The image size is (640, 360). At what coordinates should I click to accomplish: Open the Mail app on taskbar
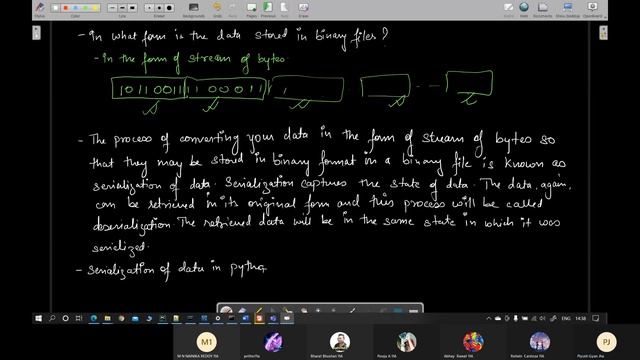point(135,318)
